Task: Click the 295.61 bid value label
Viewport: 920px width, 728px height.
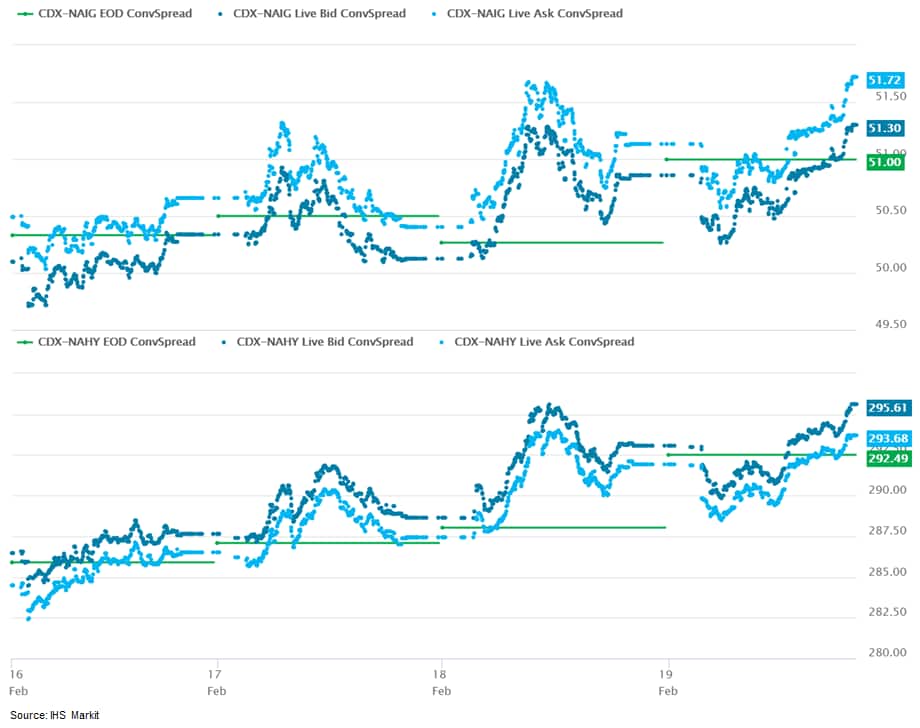Action: coord(888,408)
